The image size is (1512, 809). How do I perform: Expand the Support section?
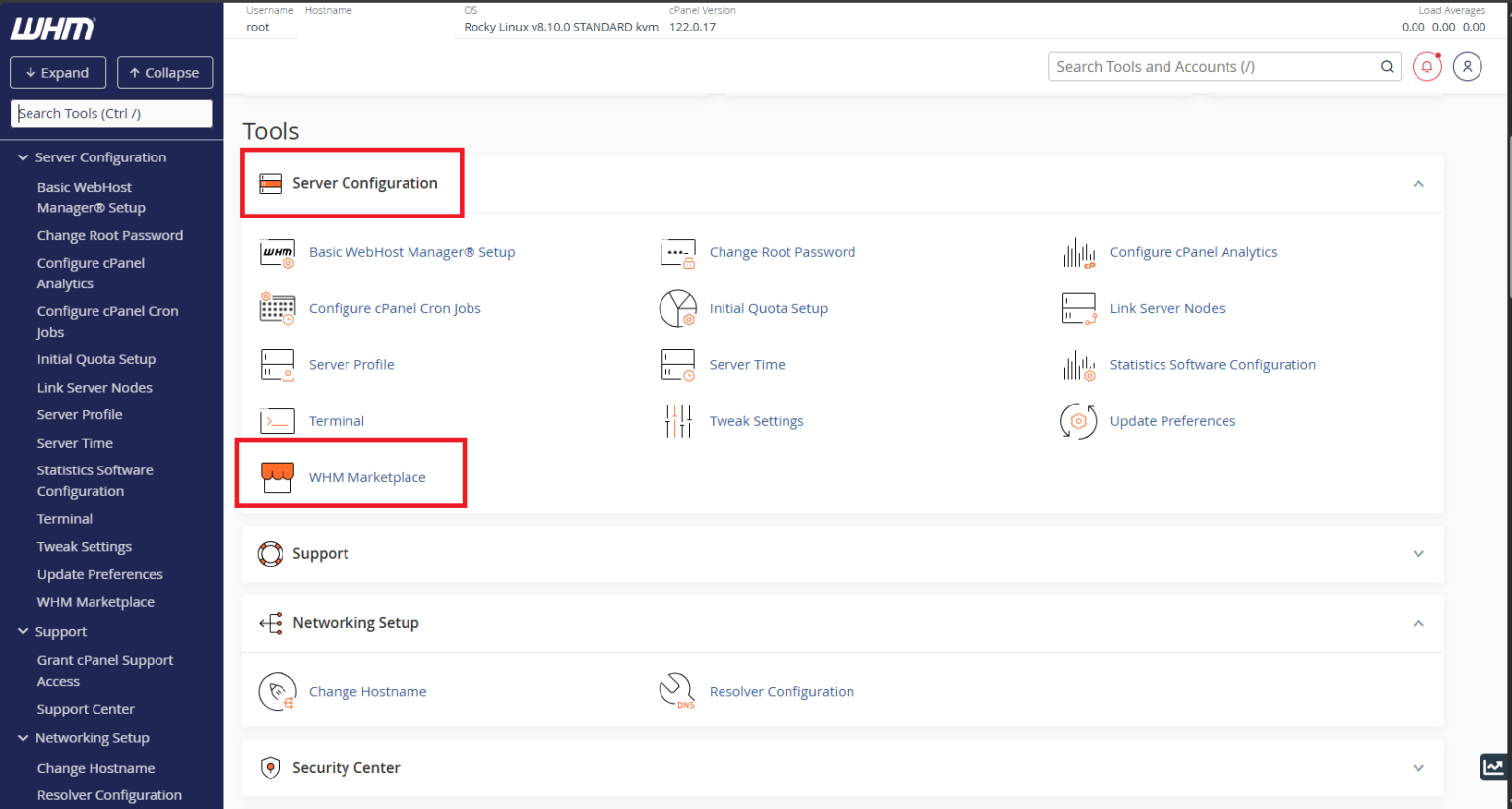1418,554
